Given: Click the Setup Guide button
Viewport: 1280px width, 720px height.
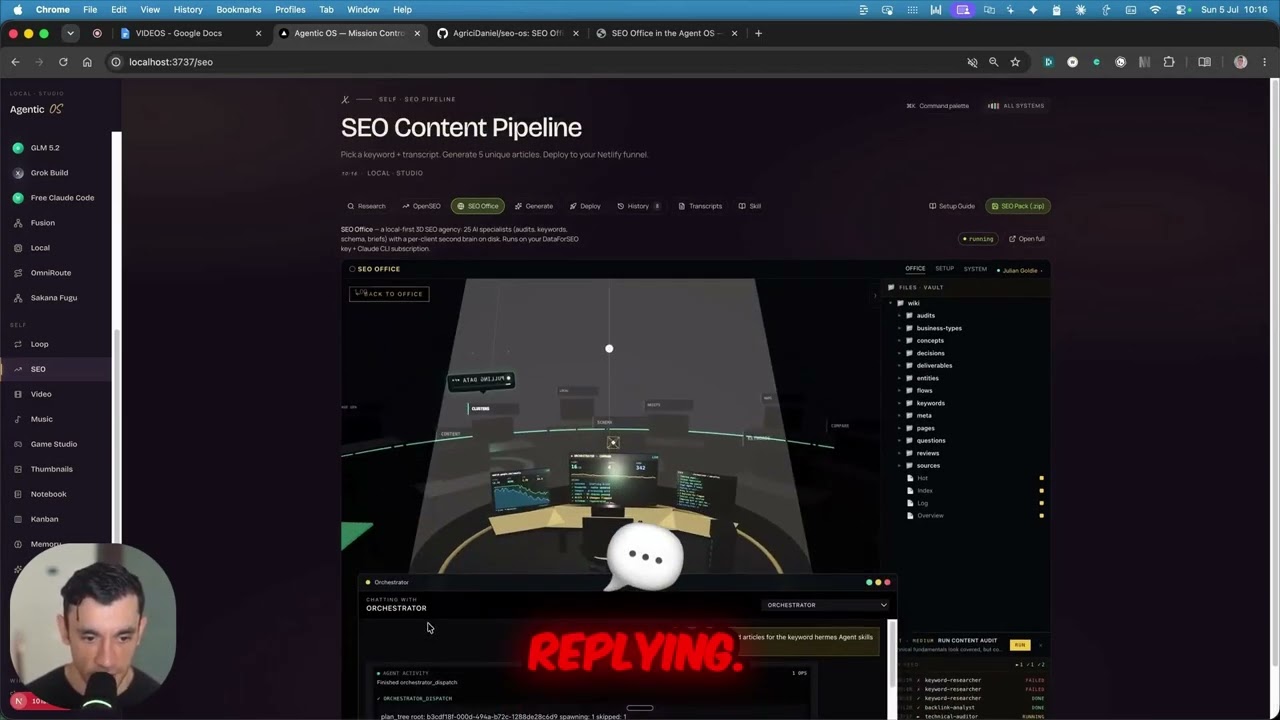Looking at the screenshot, I should click(x=952, y=206).
